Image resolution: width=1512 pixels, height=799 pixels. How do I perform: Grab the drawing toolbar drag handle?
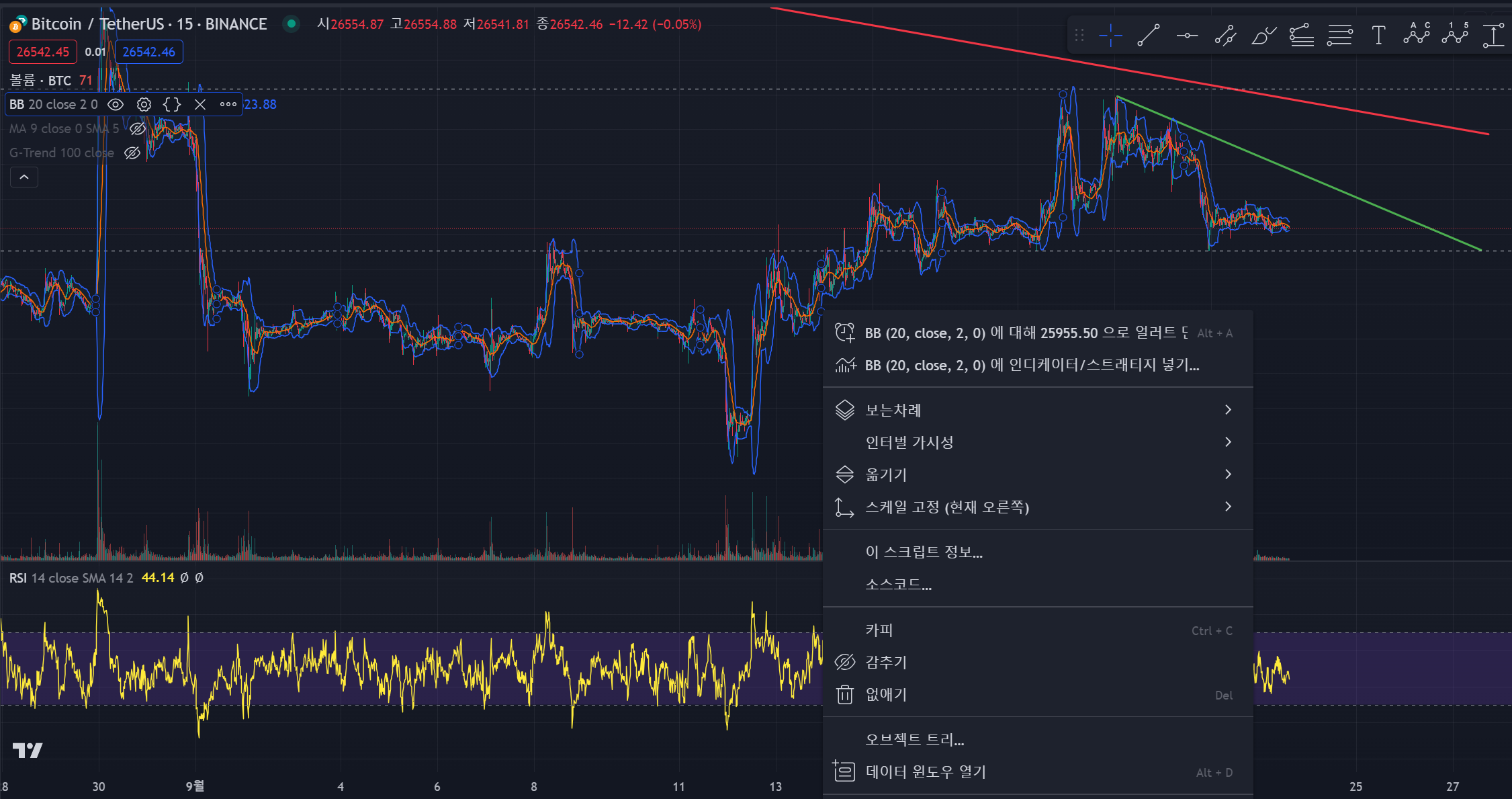click(1079, 35)
